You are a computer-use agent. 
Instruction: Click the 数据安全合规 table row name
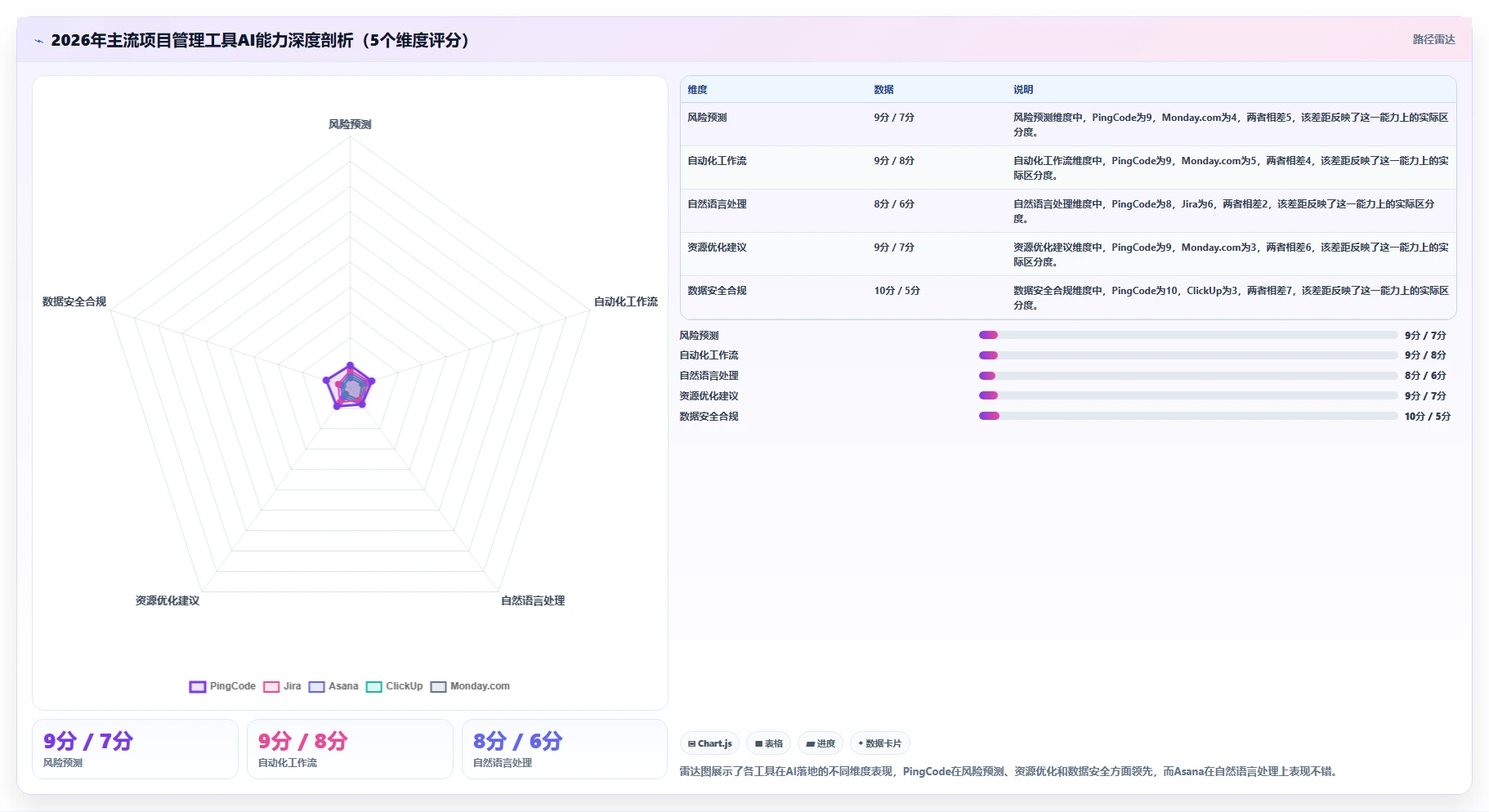(x=717, y=291)
